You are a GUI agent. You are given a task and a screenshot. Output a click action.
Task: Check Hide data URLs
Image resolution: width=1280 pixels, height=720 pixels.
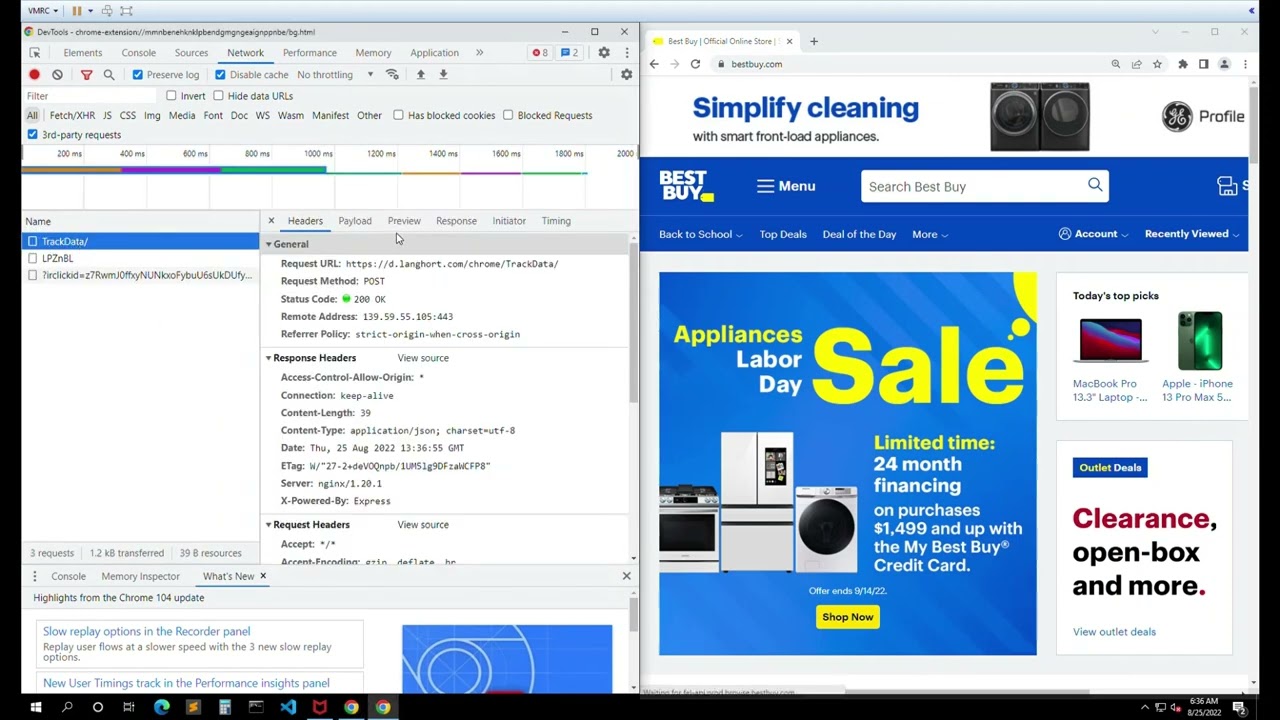(218, 96)
